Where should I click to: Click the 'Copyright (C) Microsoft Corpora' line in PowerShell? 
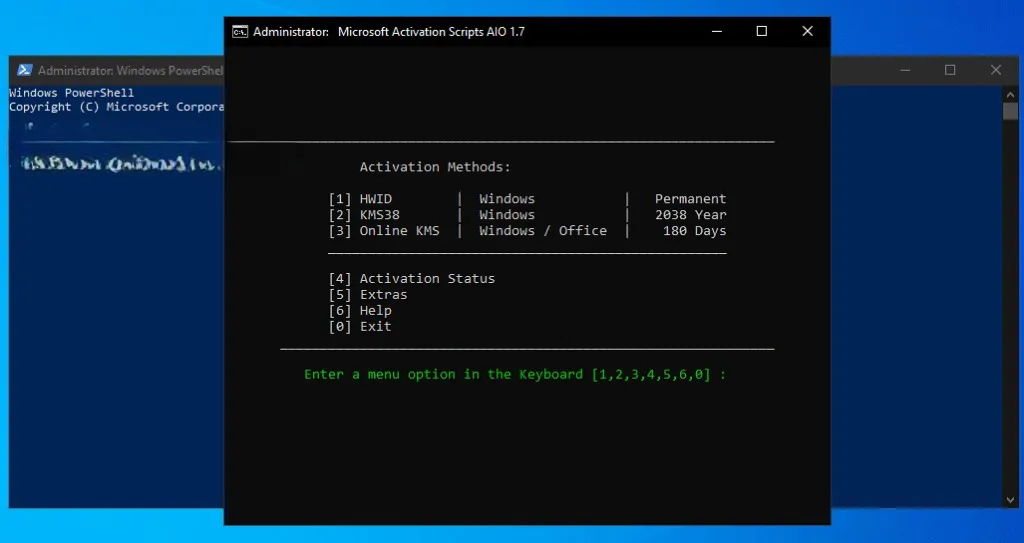pyautogui.click(x=116, y=107)
